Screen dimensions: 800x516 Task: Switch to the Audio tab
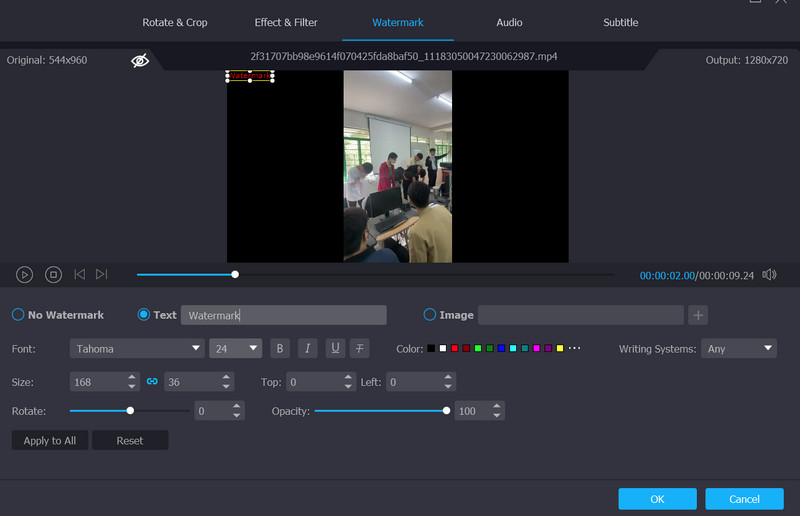(x=510, y=22)
